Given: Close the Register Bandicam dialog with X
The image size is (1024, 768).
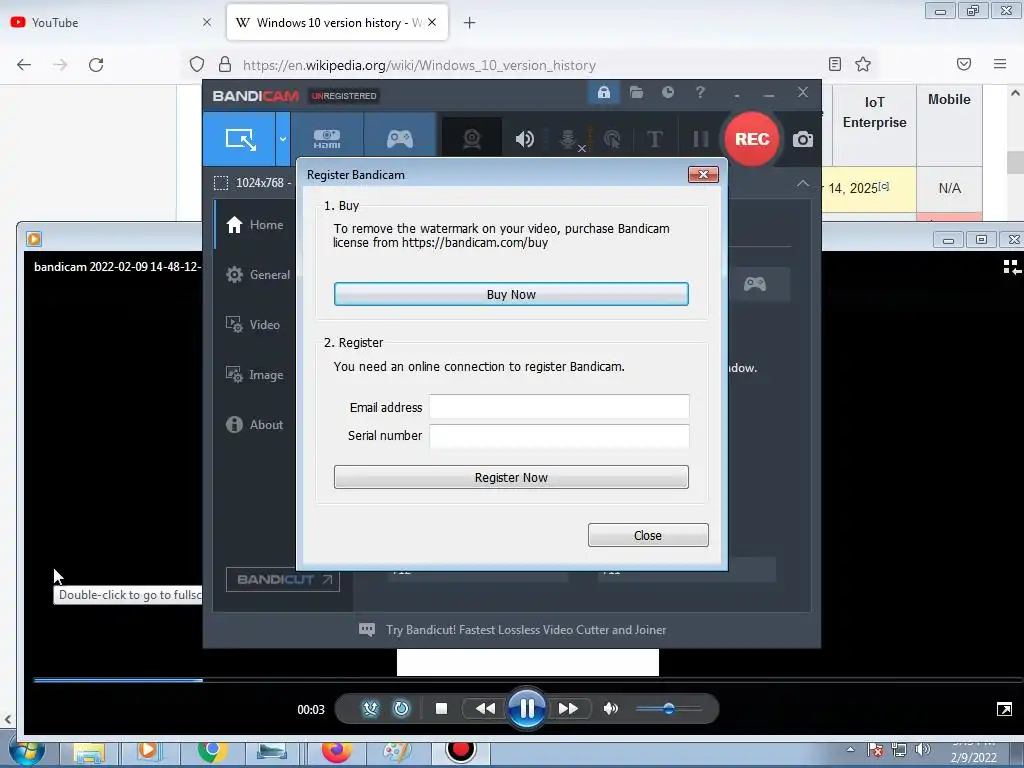Looking at the screenshot, I should [x=703, y=174].
